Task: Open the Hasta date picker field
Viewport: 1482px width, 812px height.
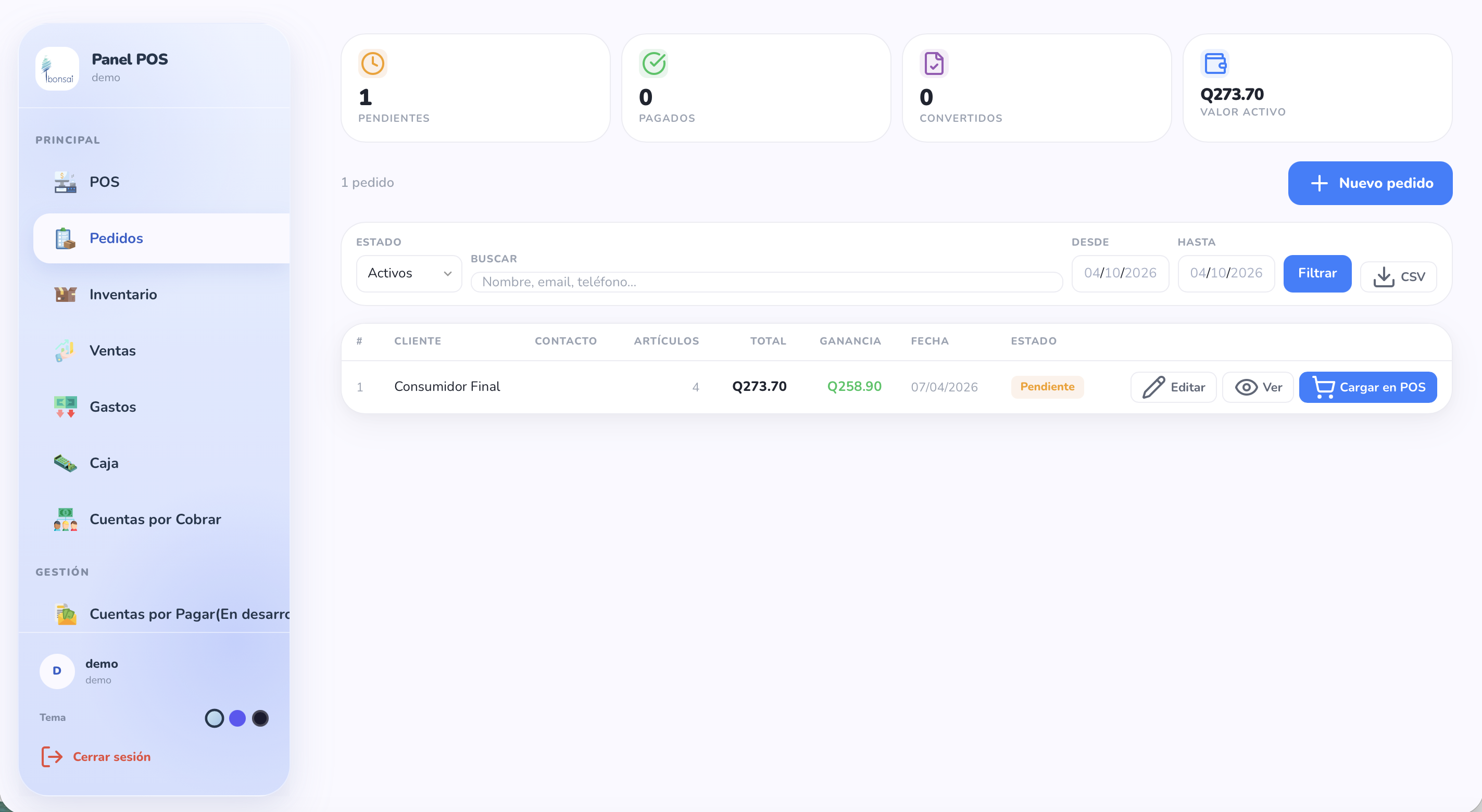Action: (1225, 273)
